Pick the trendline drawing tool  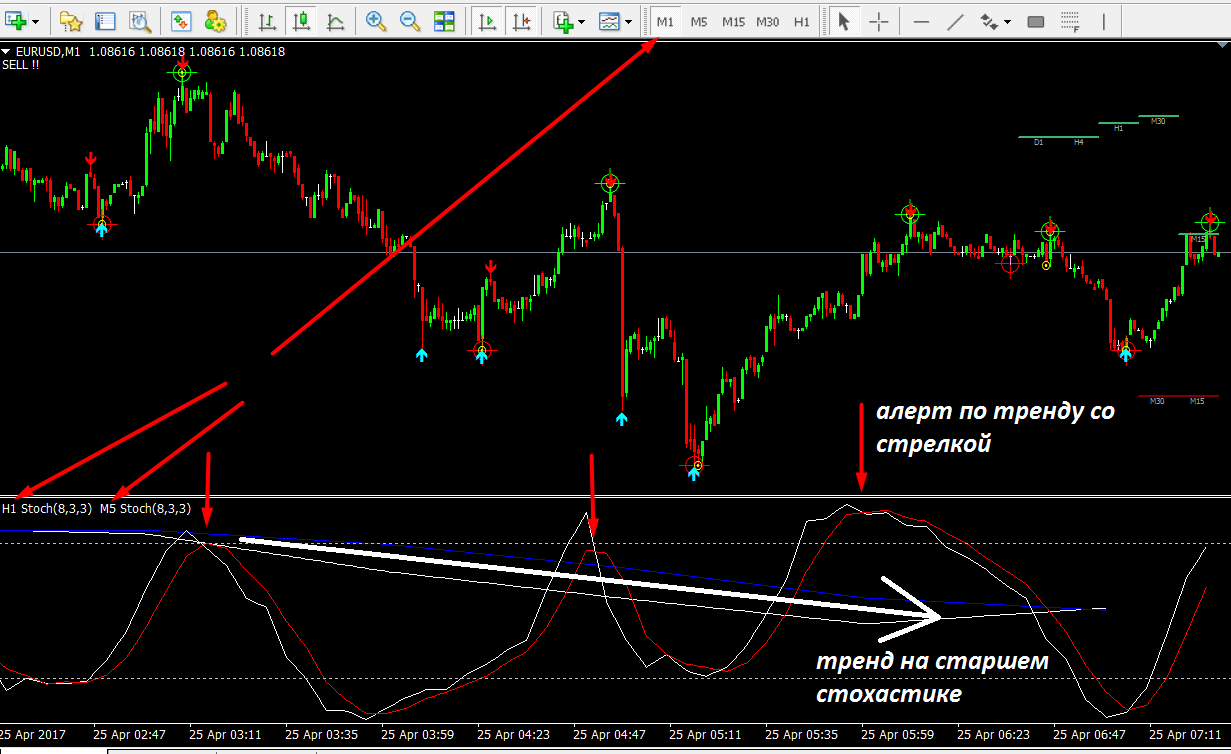(x=956, y=21)
